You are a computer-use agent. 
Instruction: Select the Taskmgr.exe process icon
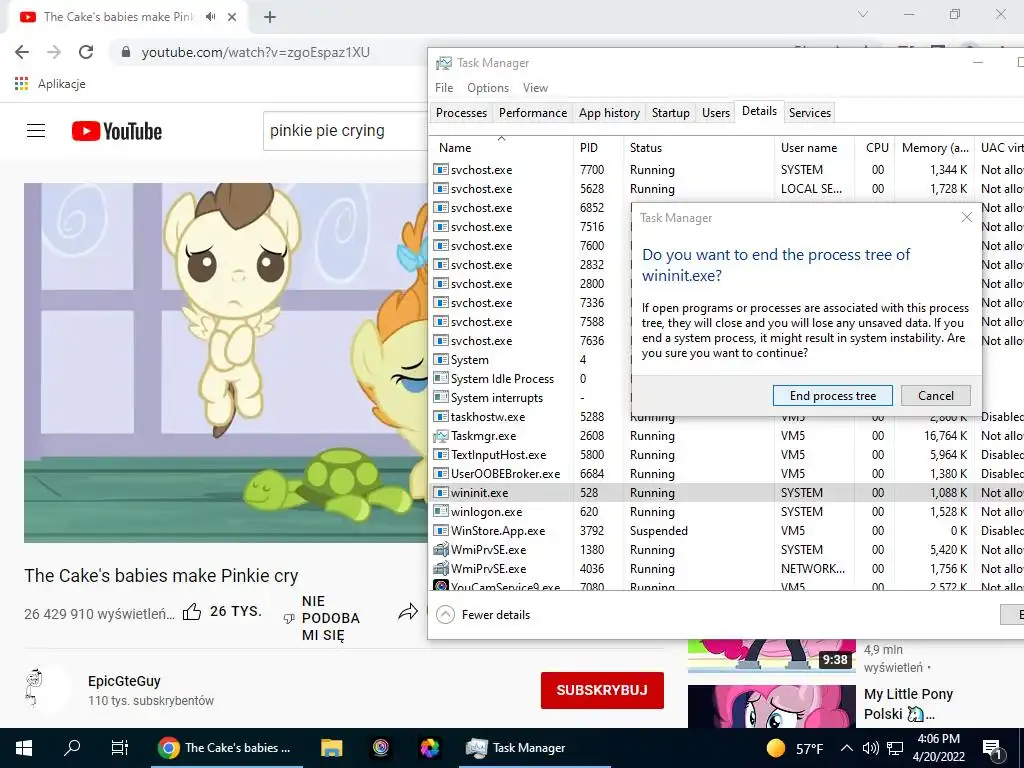coord(441,436)
